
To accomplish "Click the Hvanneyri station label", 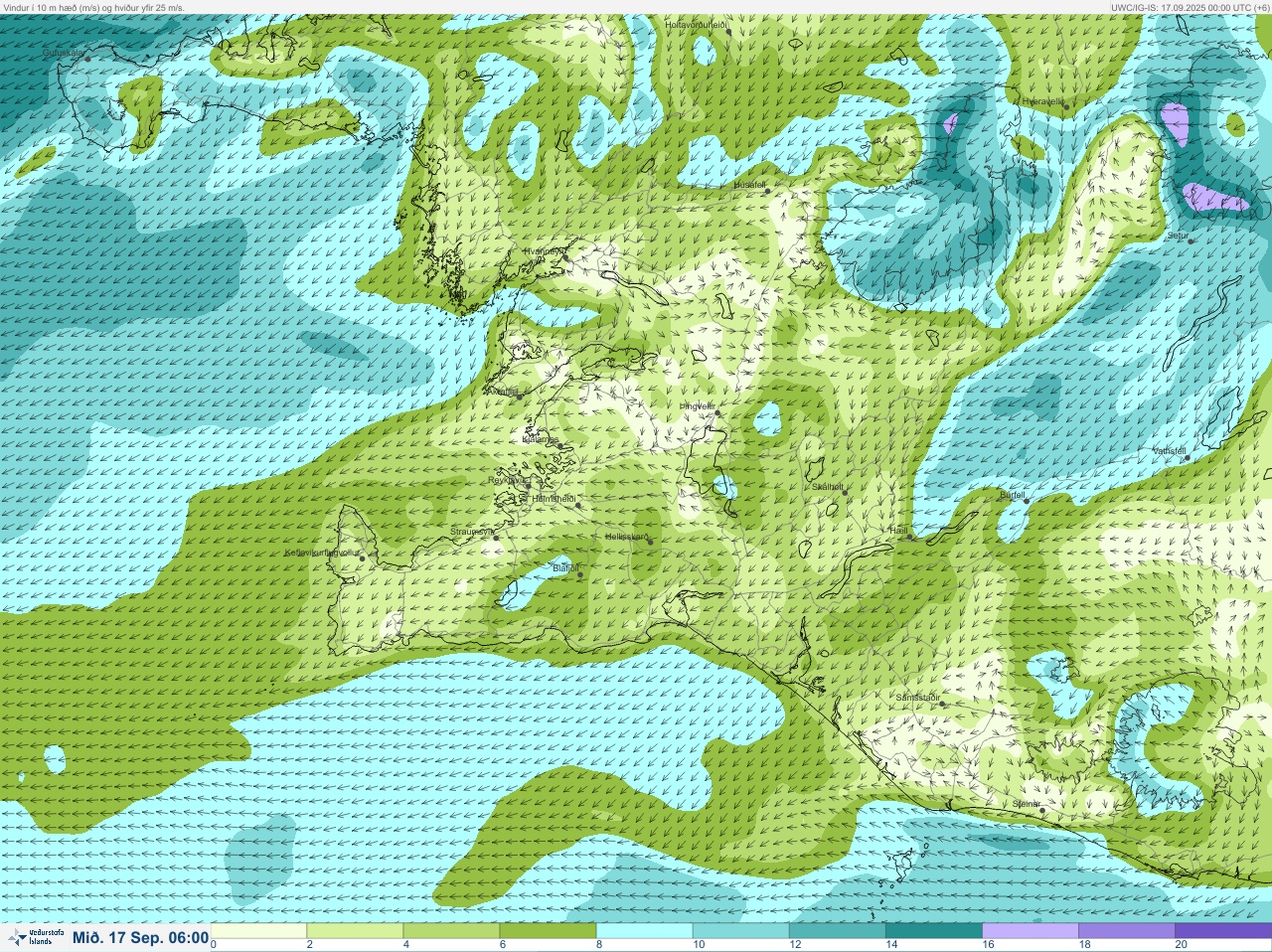I will (544, 252).
